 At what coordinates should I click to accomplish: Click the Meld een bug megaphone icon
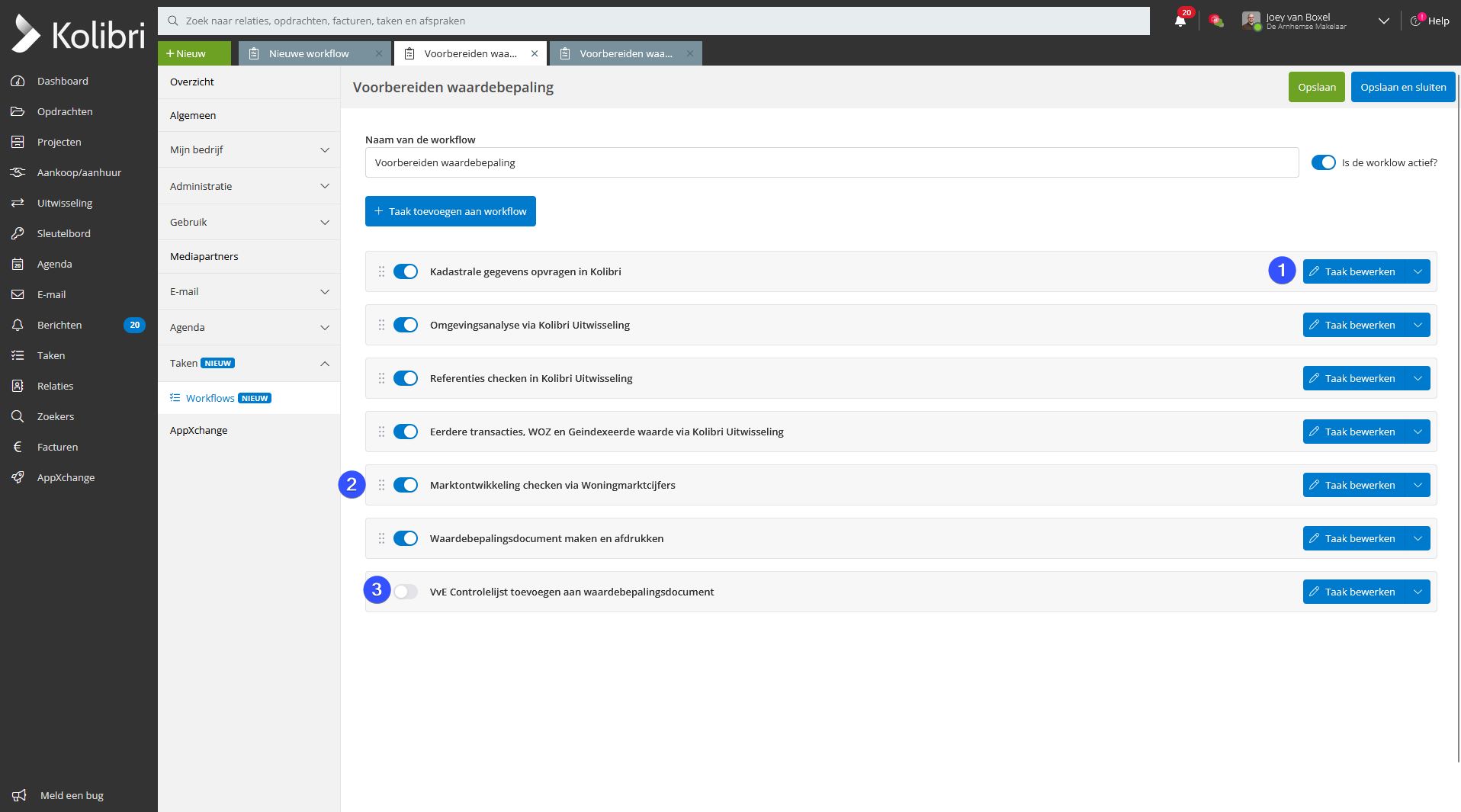click(19, 795)
